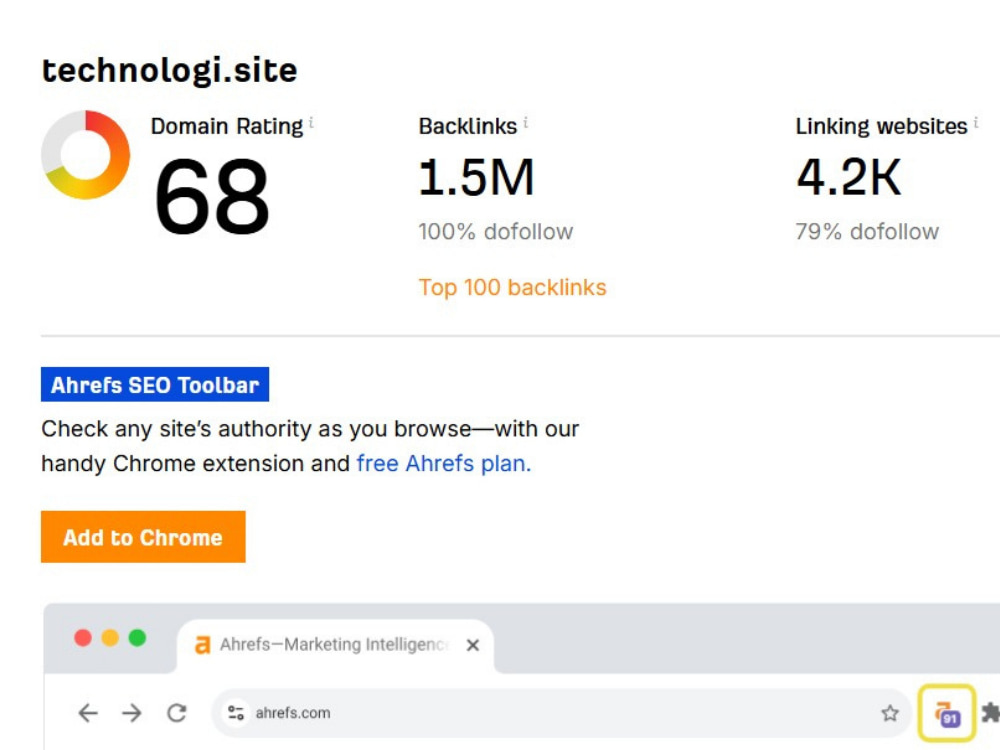Click the browser forward arrow
1000x750 pixels.
pos(132,712)
